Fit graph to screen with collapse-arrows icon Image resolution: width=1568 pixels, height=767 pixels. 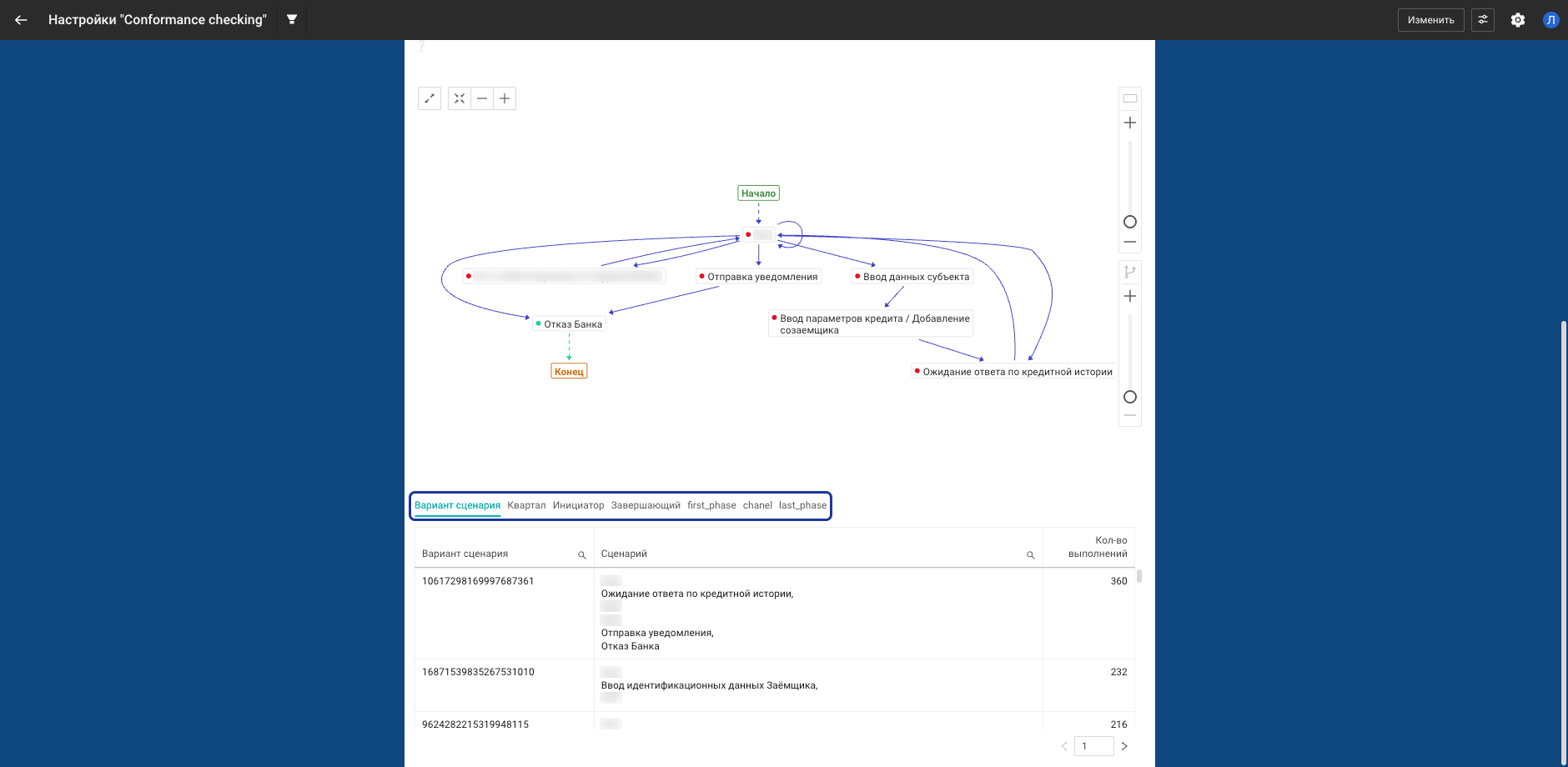[x=460, y=98]
